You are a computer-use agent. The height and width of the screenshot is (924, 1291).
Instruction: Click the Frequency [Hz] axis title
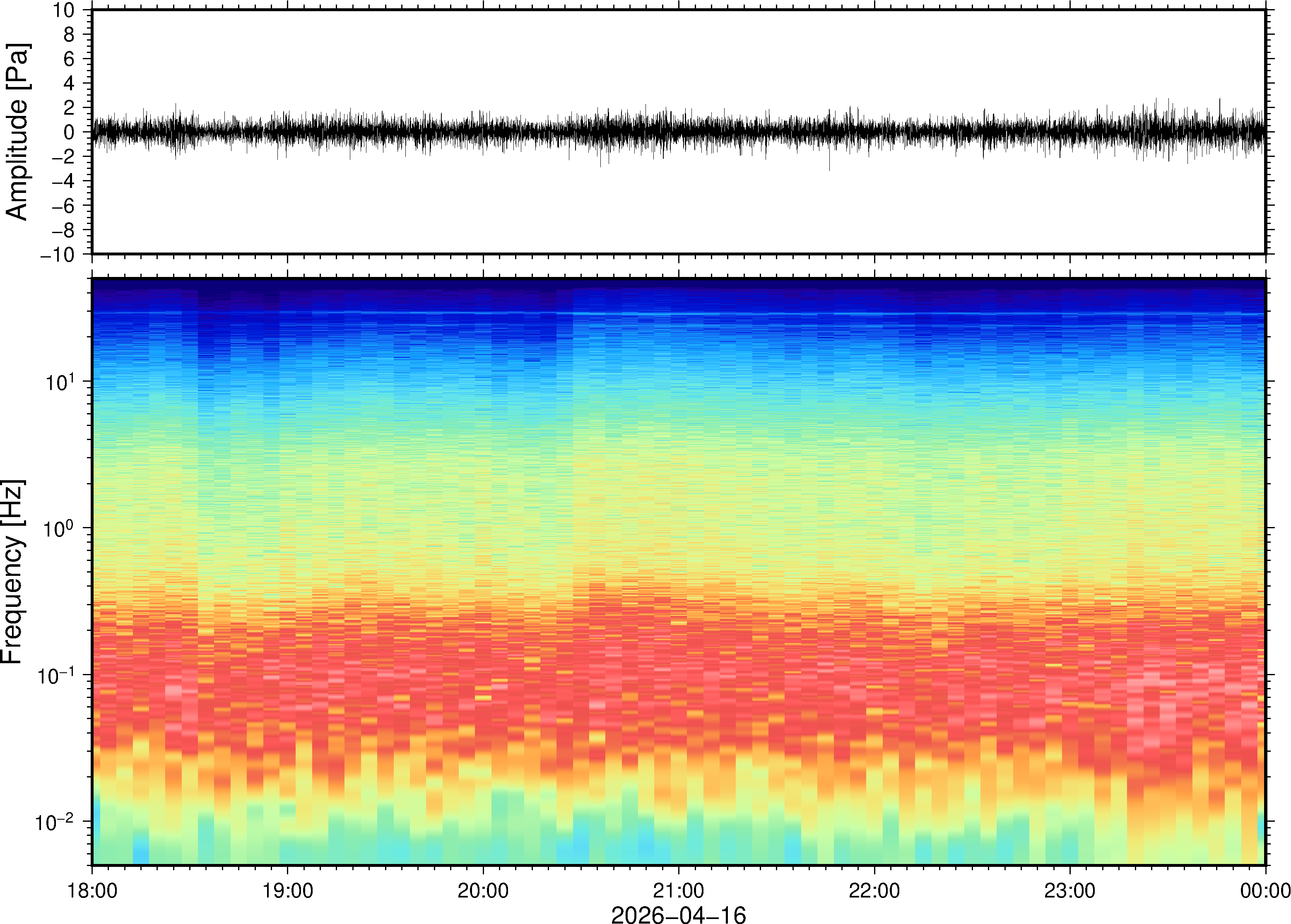coord(12,572)
